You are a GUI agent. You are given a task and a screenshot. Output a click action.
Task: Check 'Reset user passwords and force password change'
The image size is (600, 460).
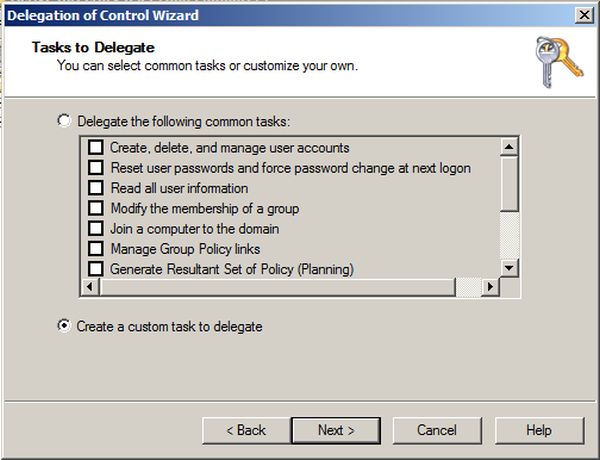coord(95,167)
